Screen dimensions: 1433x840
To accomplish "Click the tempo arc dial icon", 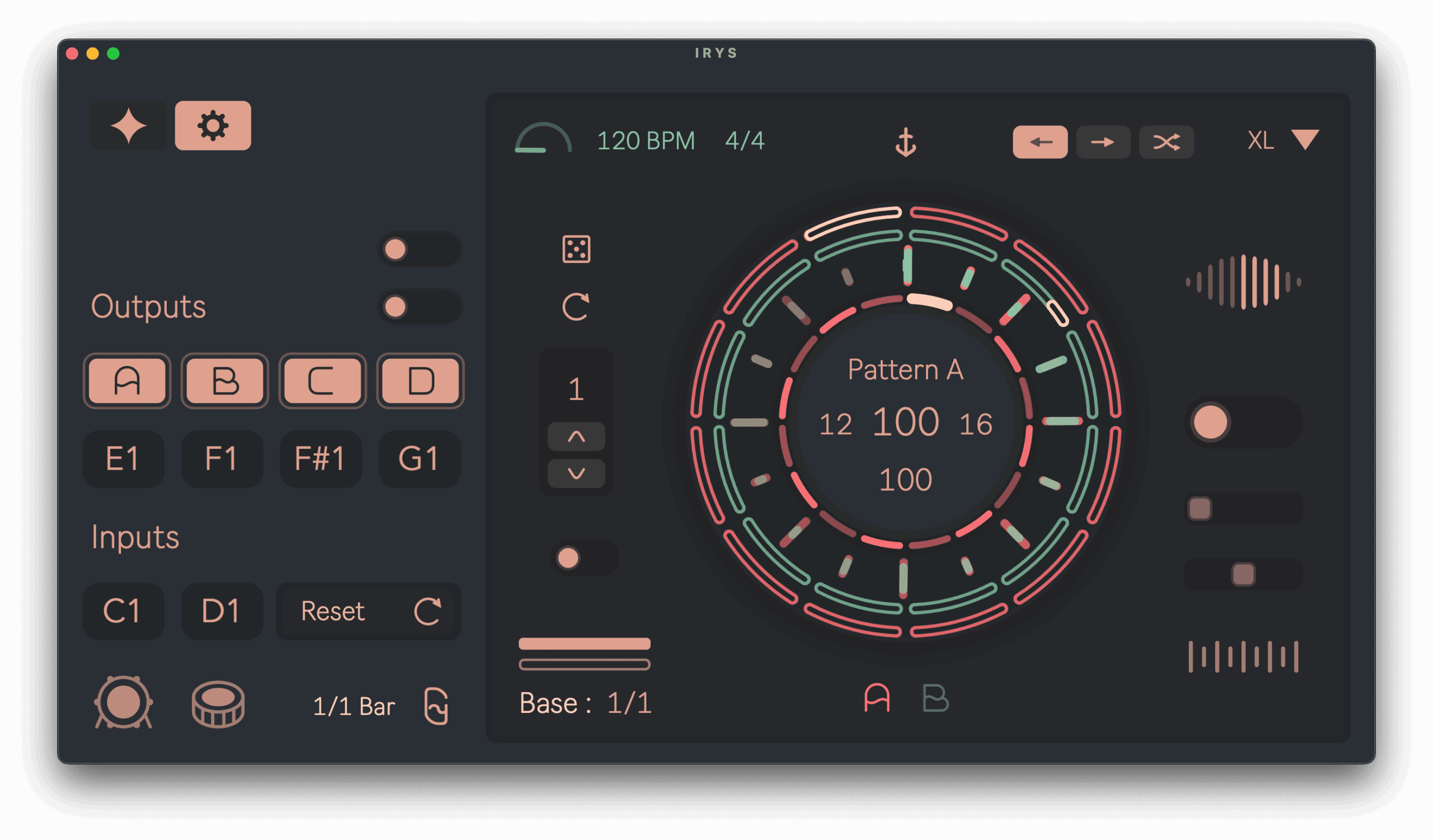I will coord(542,138).
